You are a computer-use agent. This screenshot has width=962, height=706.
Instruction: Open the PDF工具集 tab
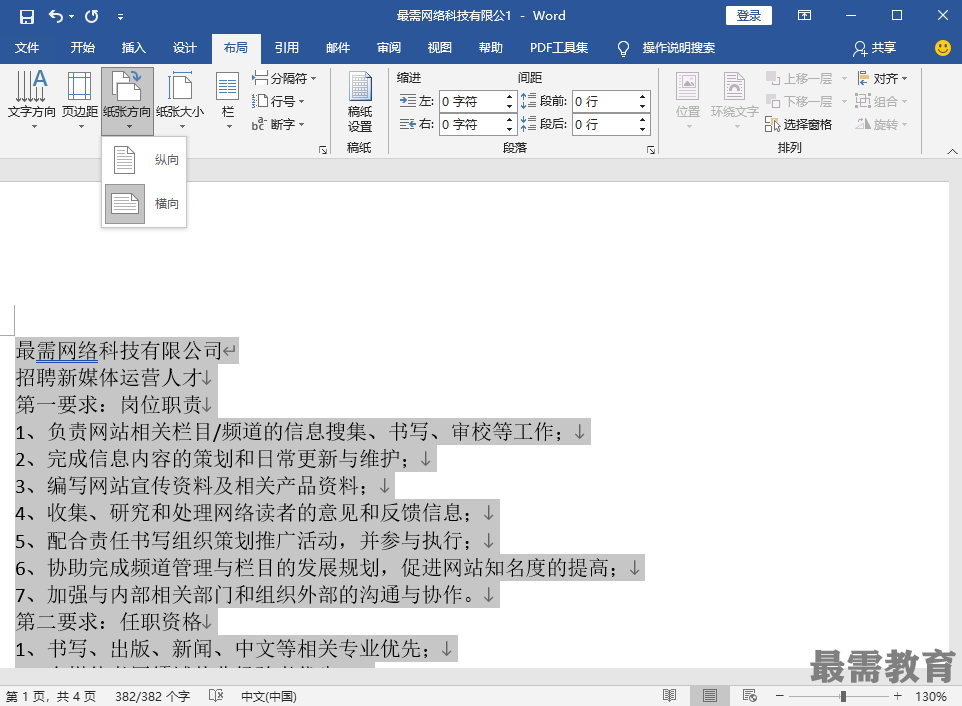(558, 48)
